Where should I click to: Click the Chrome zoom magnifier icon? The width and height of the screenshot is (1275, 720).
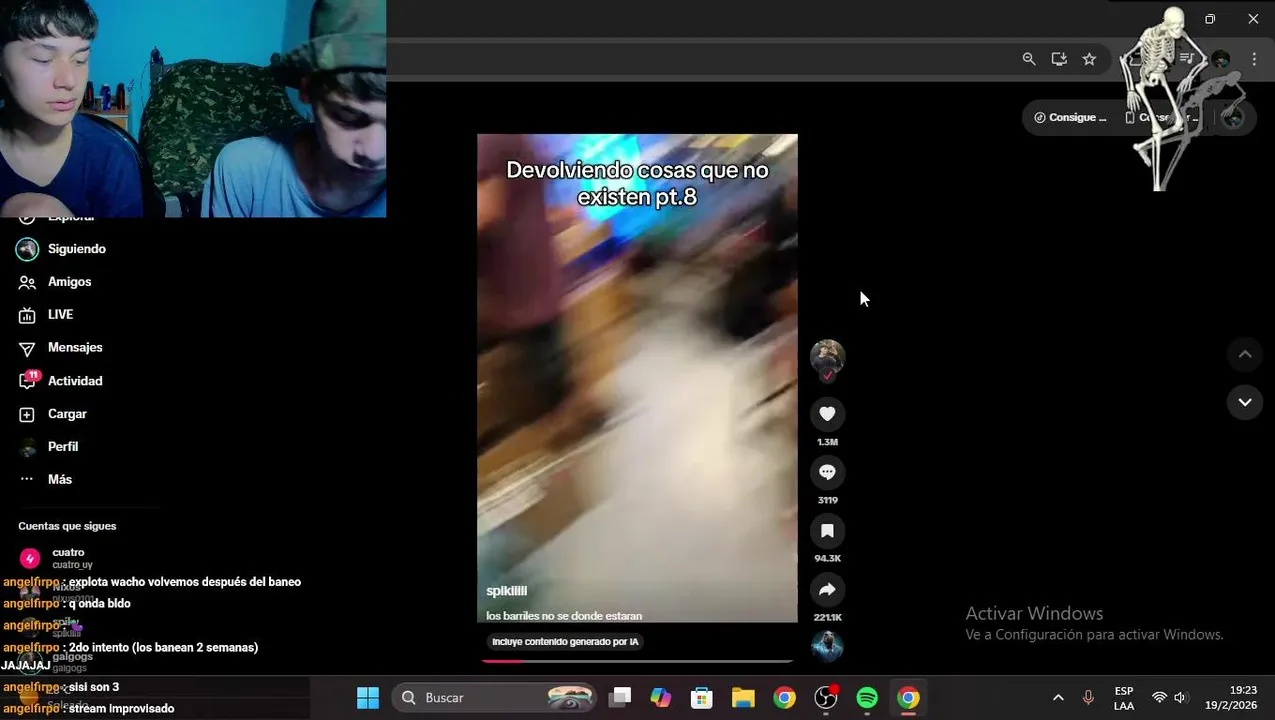pos(1029,59)
